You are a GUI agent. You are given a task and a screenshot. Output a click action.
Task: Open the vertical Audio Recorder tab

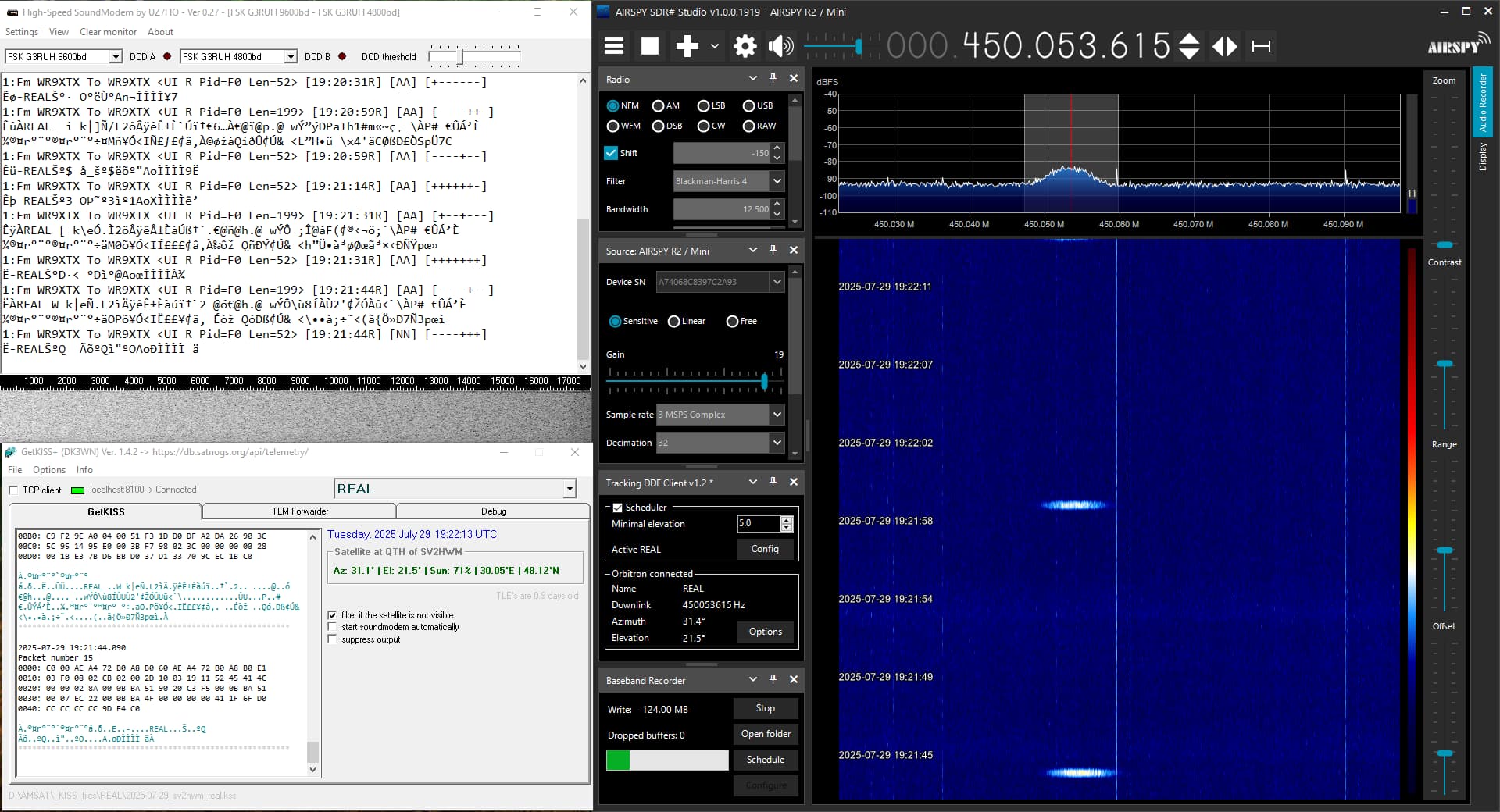(1483, 102)
